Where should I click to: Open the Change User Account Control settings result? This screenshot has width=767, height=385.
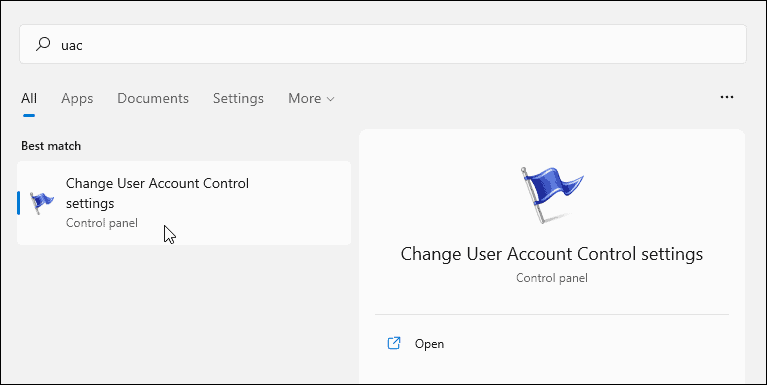coord(184,203)
